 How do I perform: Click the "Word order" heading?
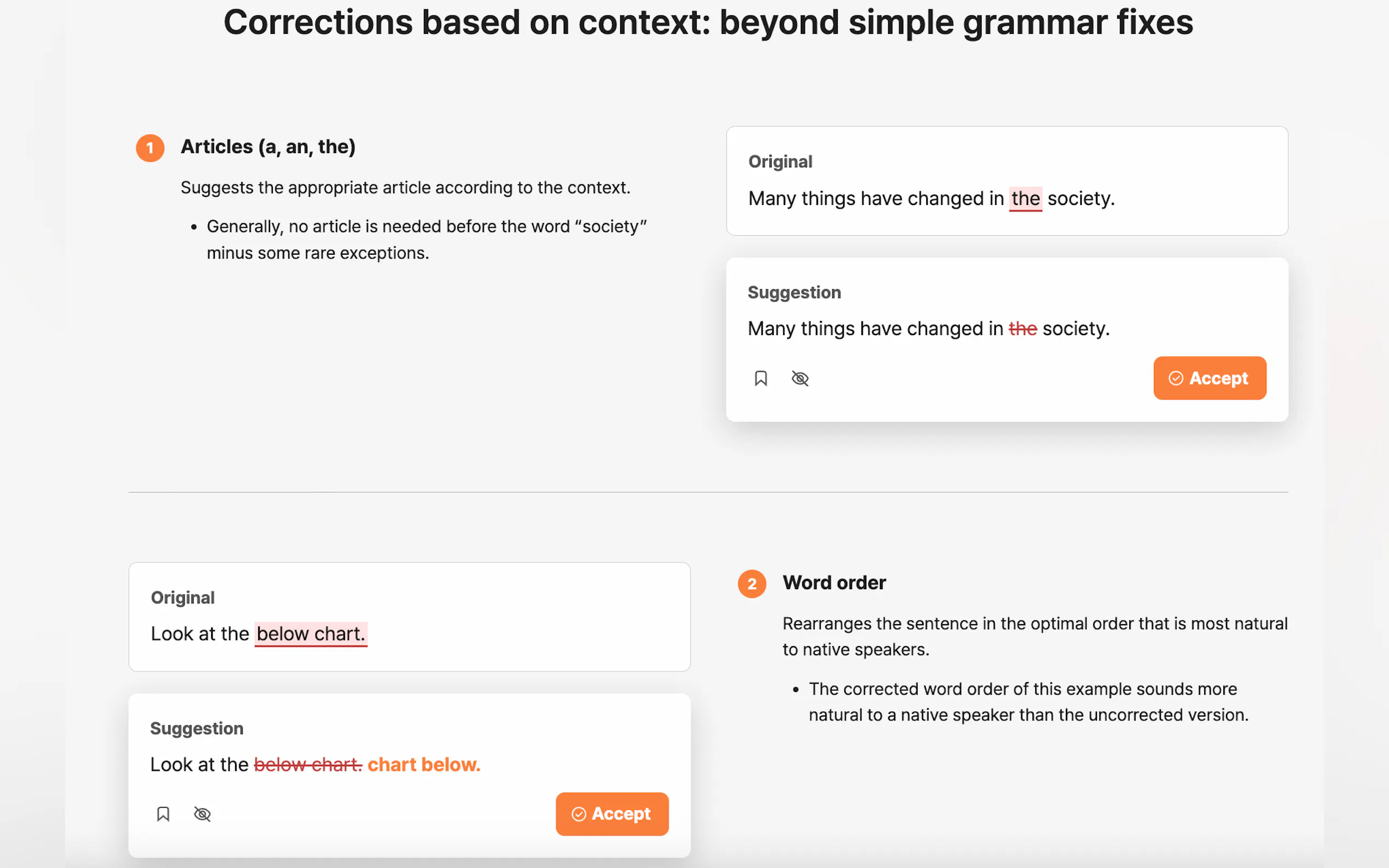coord(834,583)
